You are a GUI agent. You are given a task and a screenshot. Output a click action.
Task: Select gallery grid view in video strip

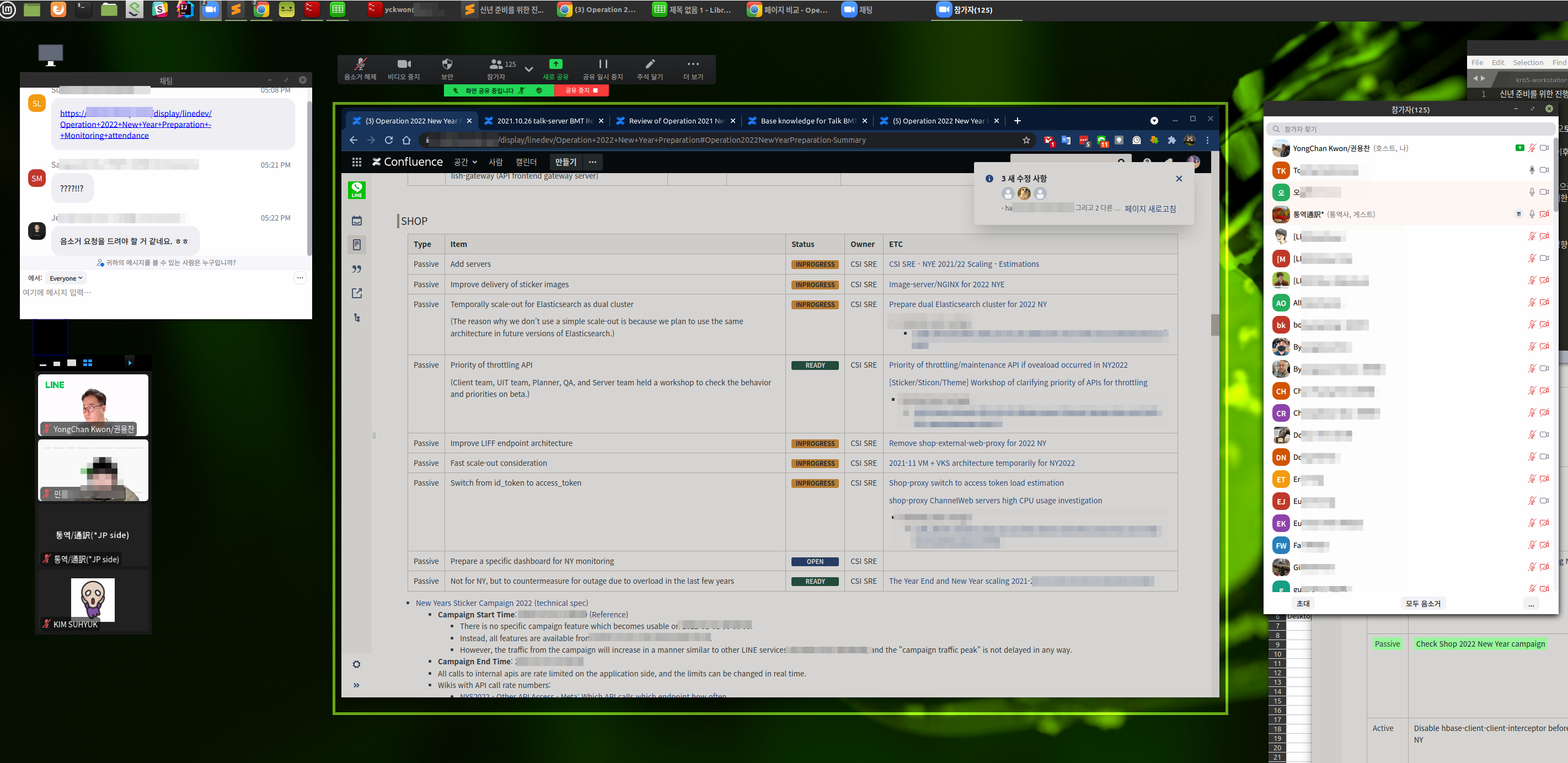[88, 363]
